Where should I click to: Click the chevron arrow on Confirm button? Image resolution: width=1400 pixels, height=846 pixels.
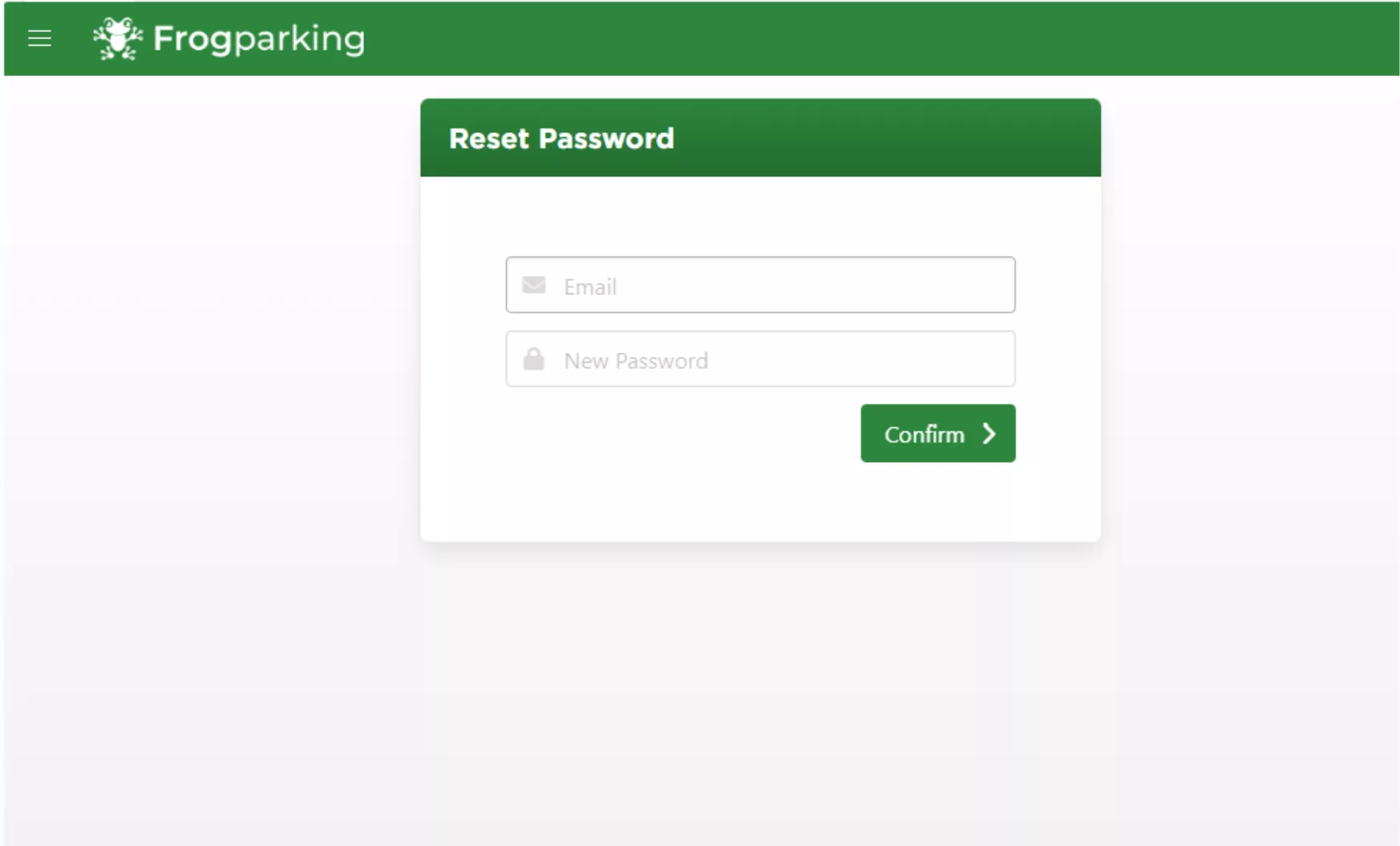989,434
